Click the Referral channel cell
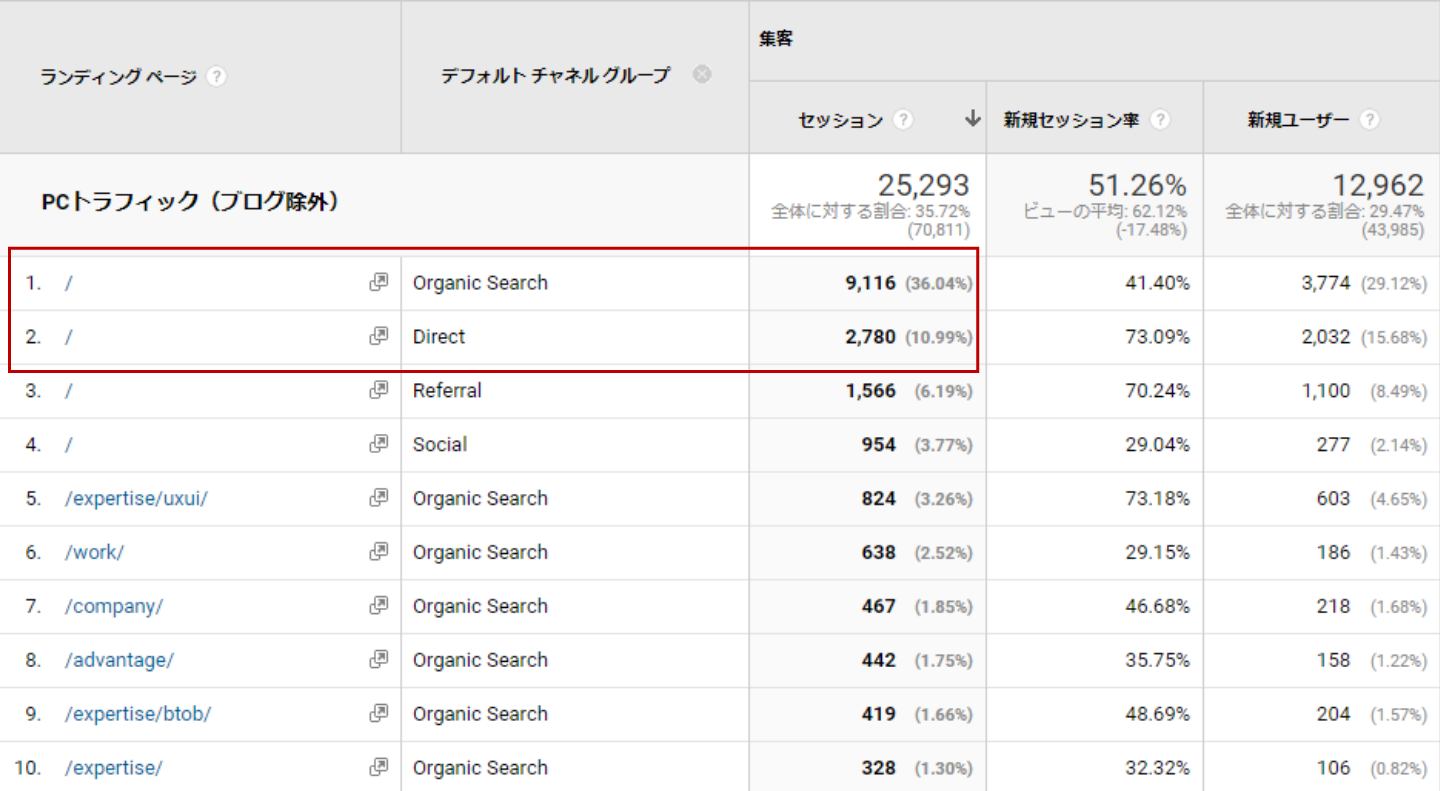This screenshot has height=791, width=1440. pyautogui.click(x=447, y=391)
